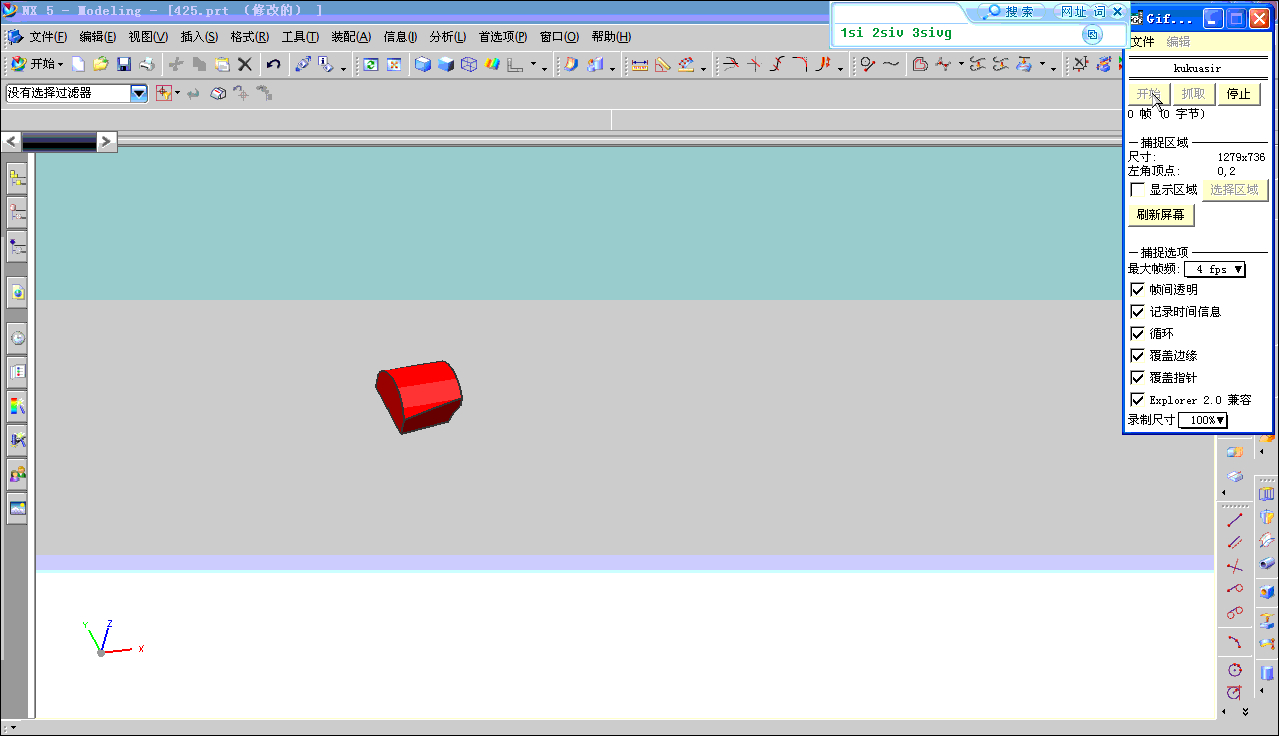This screenshot has height=736, width=1279.
Task: Open a part using the folder icon
Action: [x=101, y=64]
